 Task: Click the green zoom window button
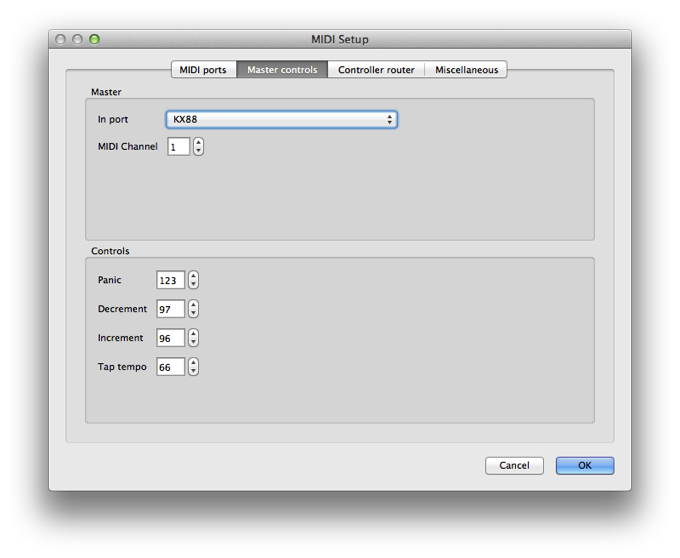tap(95, 39)
